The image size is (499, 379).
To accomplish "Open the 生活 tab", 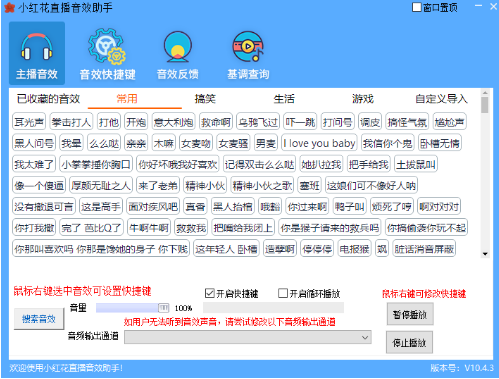I will (284, 99).
